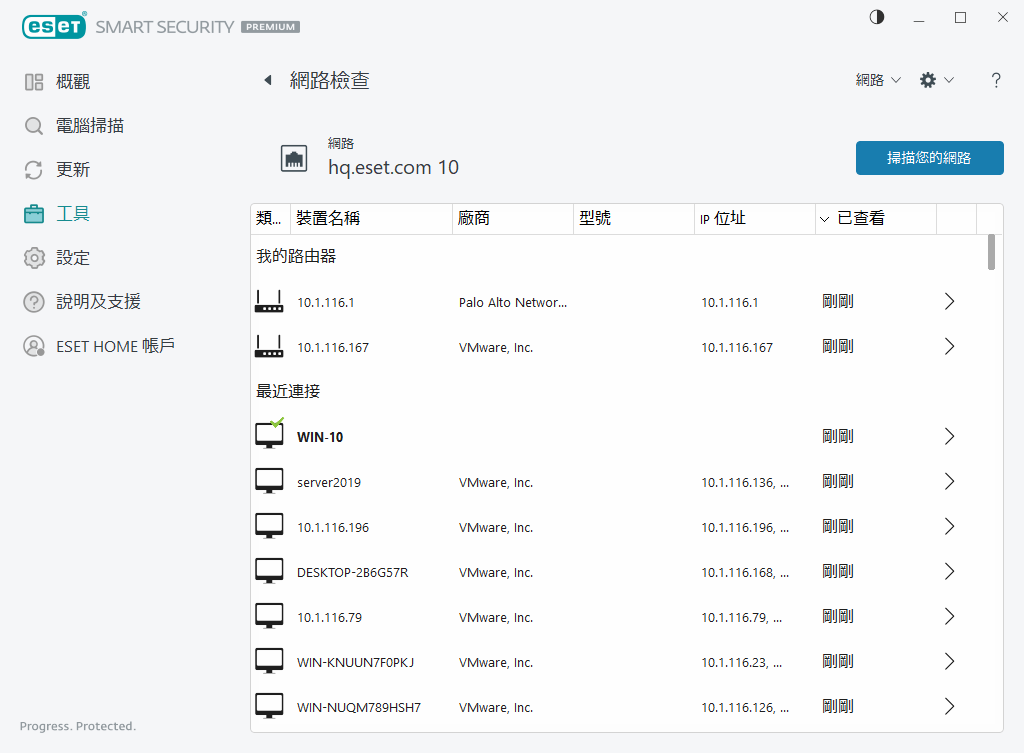Screen dimensions: 1024x753
Task: Expand details for server2019 device
Action: click(948, 481)
